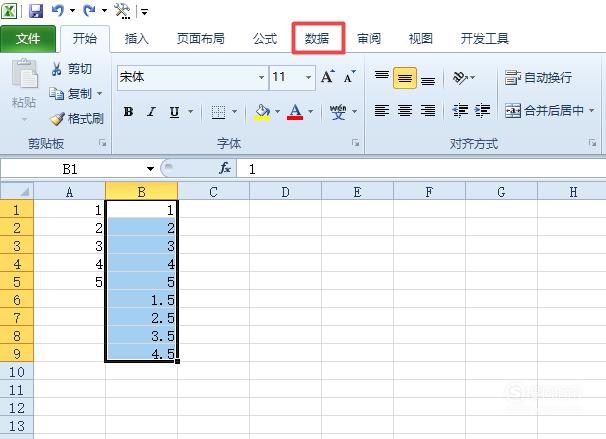Expand underline style dropdown arrow
Image resolution: width=606 pixels, height=439 pixels.
[191, 112]
